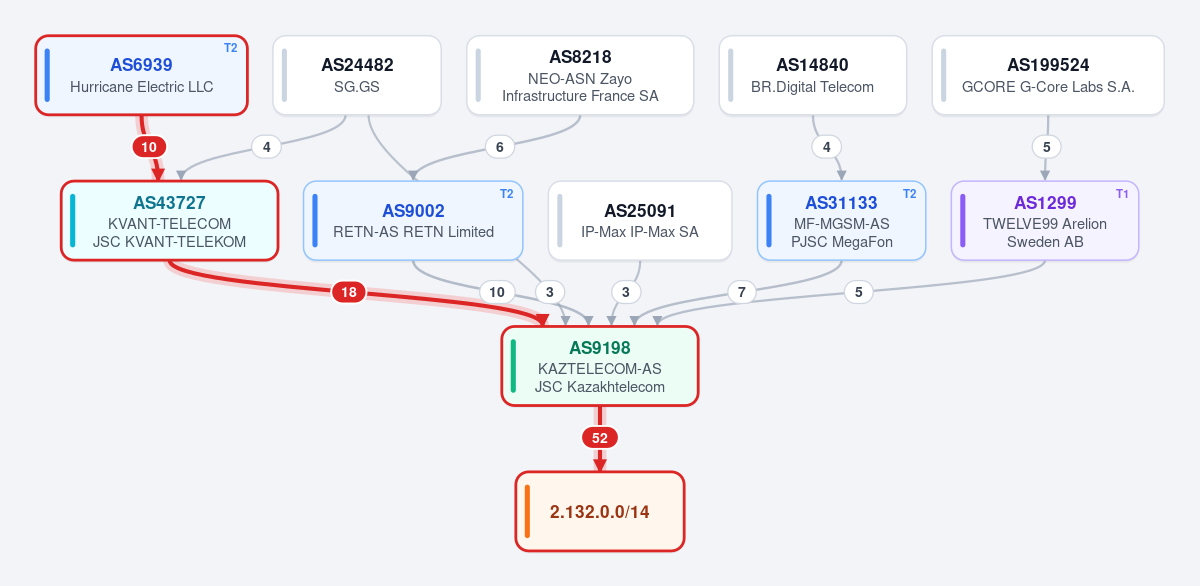Select the AS6939 Hurricane Electric node

(141, 75)
